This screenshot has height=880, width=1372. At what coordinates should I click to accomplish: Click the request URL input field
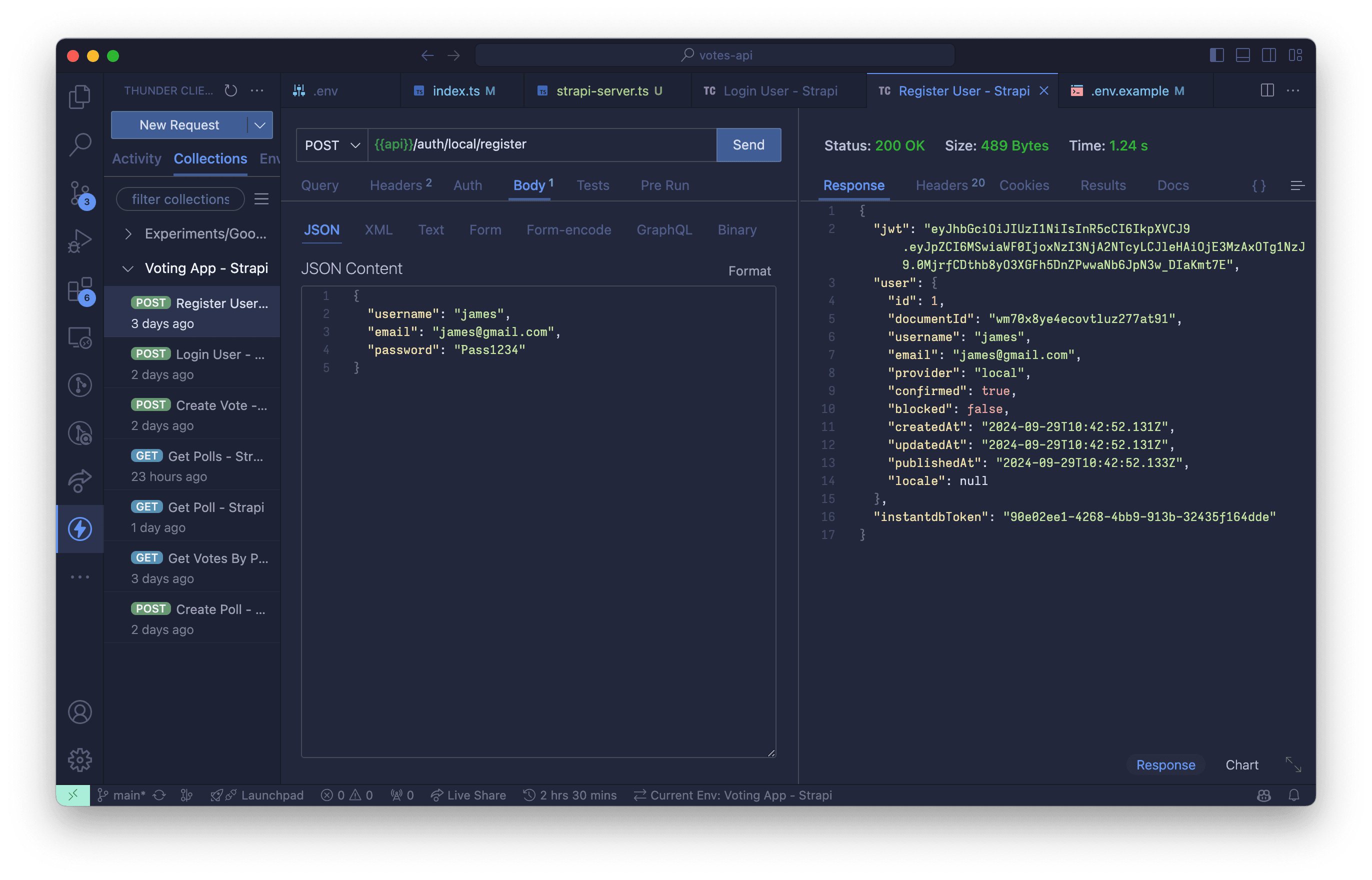pos(541,144)
